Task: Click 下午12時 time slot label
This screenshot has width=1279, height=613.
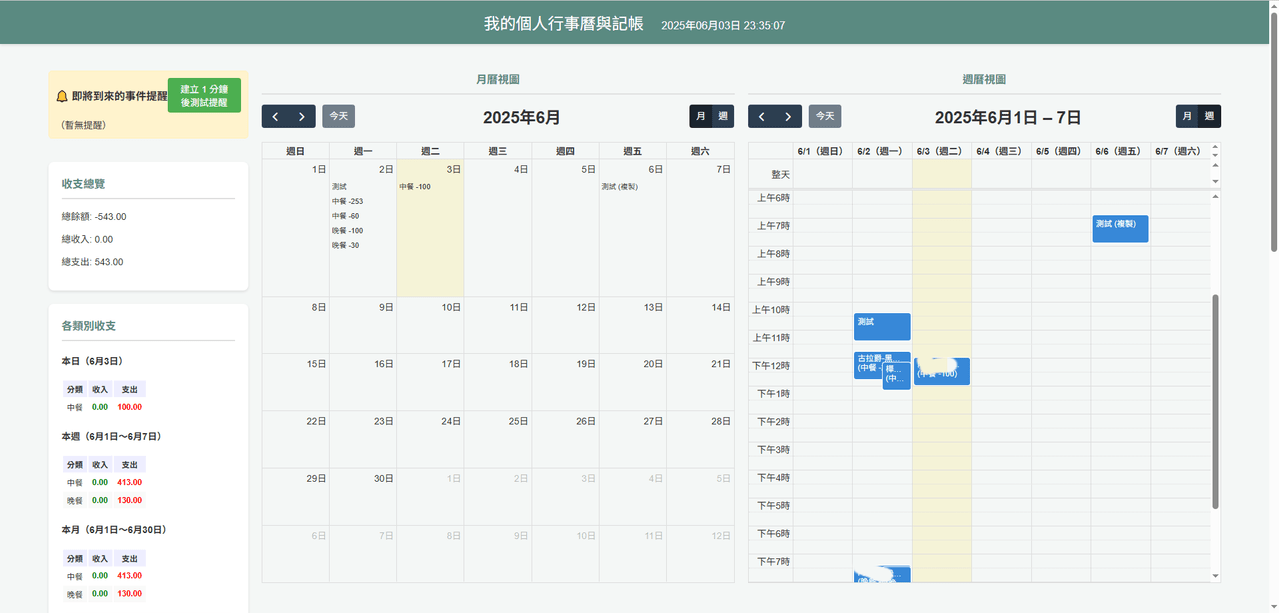Action: pos(771,366)
